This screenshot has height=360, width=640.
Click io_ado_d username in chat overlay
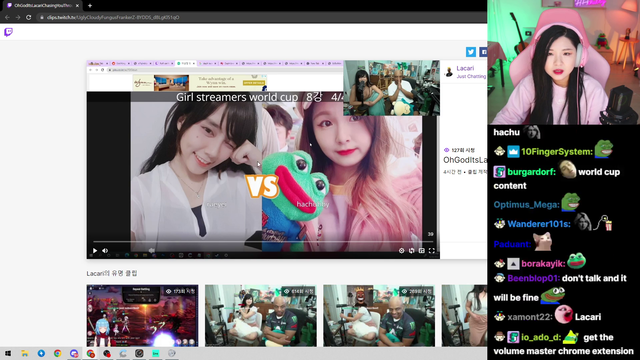click(x=541, y=337)
